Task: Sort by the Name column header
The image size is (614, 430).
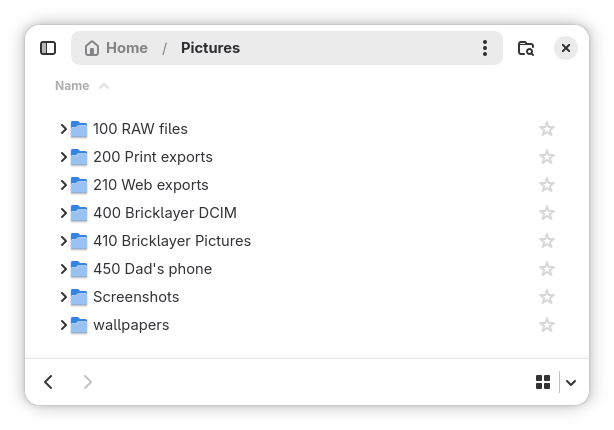Action: tap(72, 86)
